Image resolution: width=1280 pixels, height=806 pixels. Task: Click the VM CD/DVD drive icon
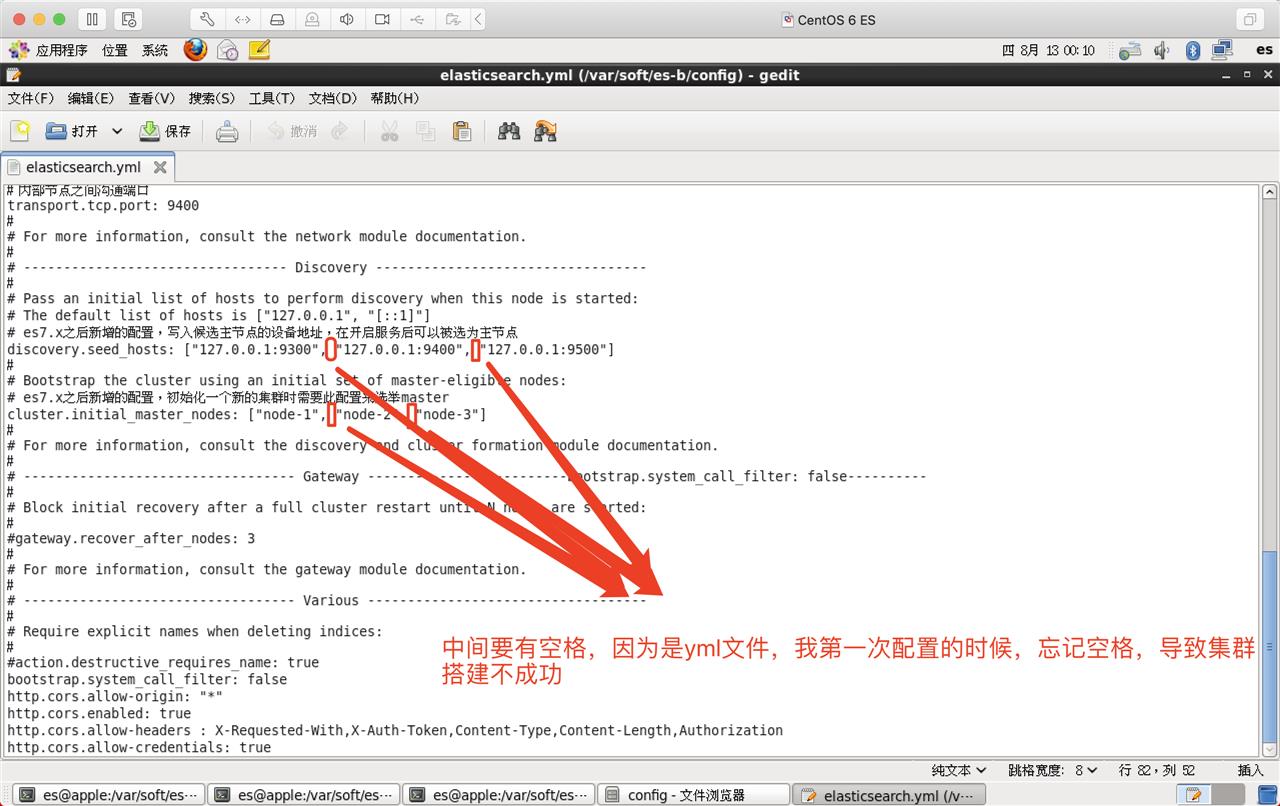(312, 19)
